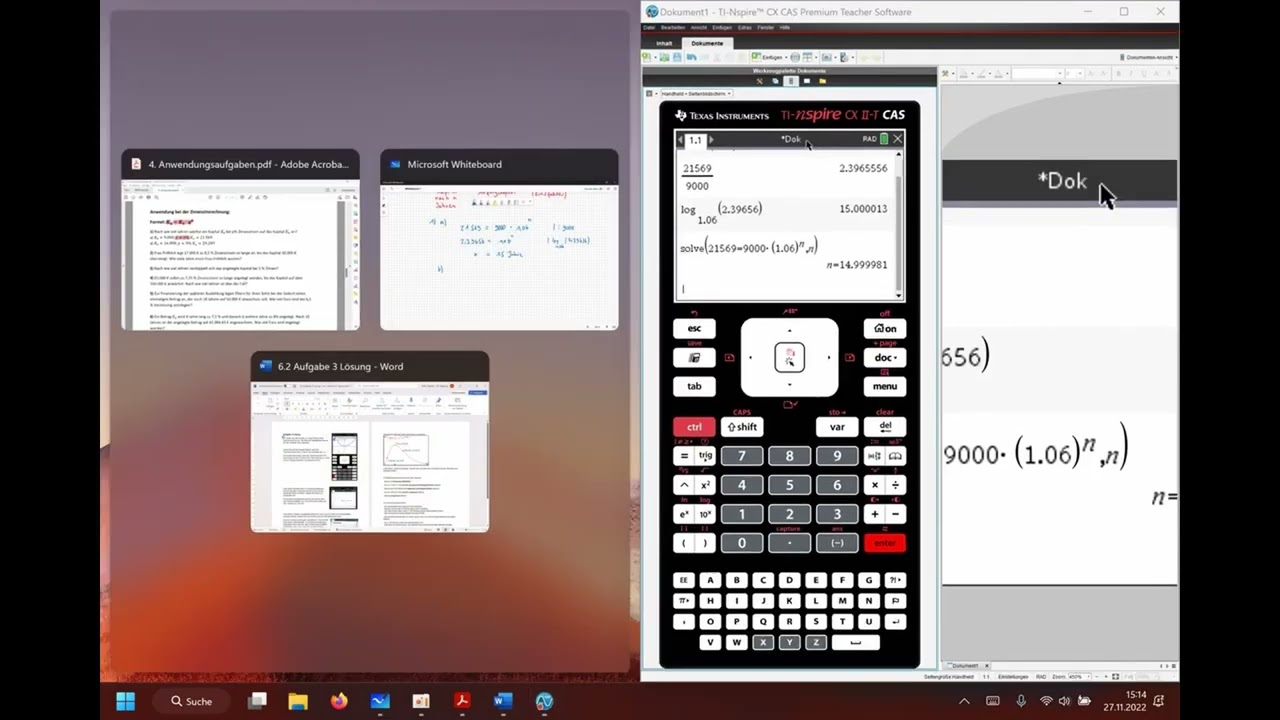The height and width of the screenshot is (720, 1280).
Task: Click the touchpad right arrow
Action: tap(828, 357)
